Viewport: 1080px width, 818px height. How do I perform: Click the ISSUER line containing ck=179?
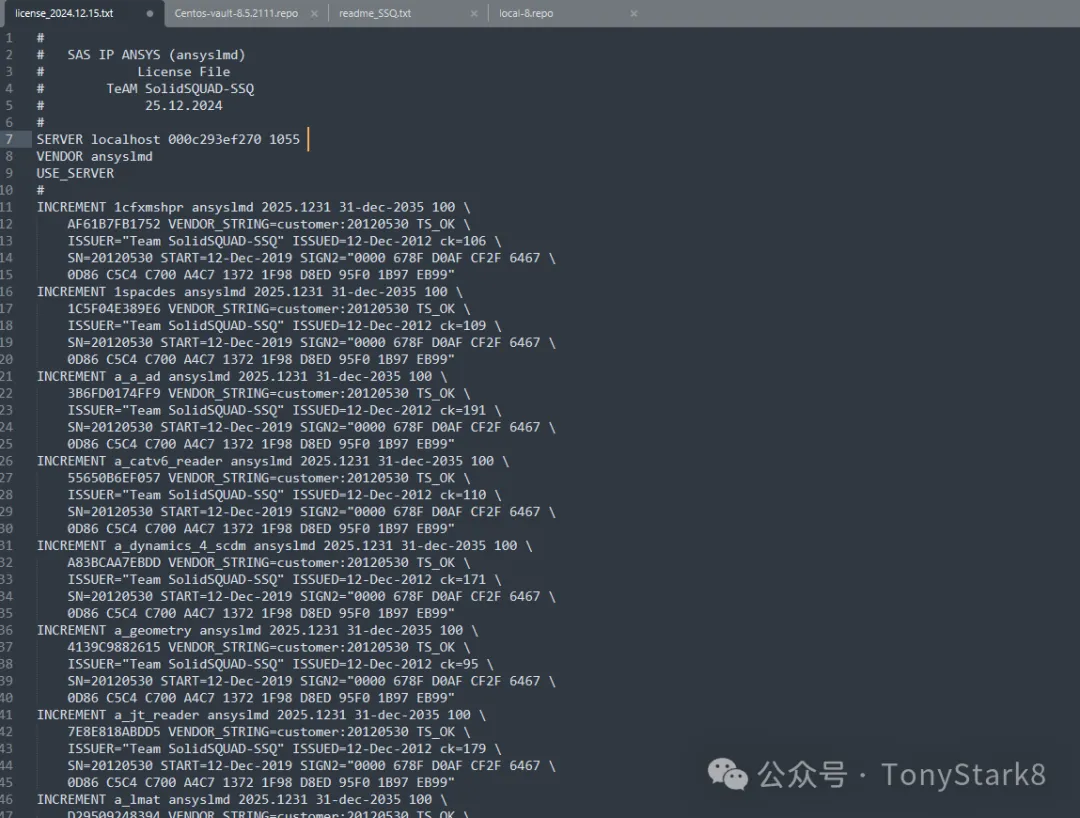click(x=284, y=749)
